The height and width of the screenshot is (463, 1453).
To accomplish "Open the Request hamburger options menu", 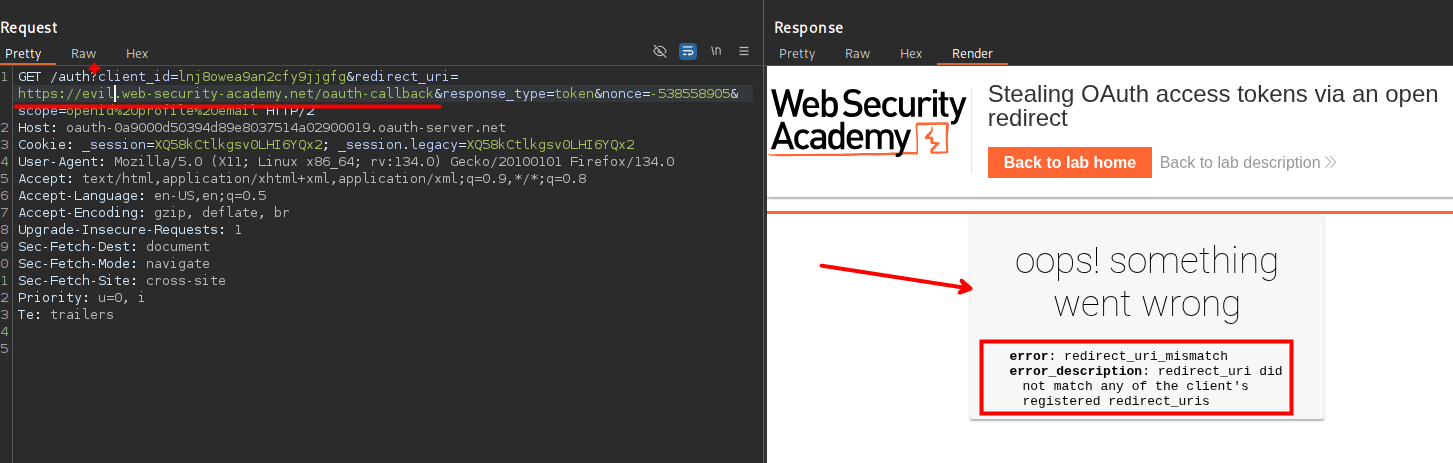I will click(x=744, y=51).
